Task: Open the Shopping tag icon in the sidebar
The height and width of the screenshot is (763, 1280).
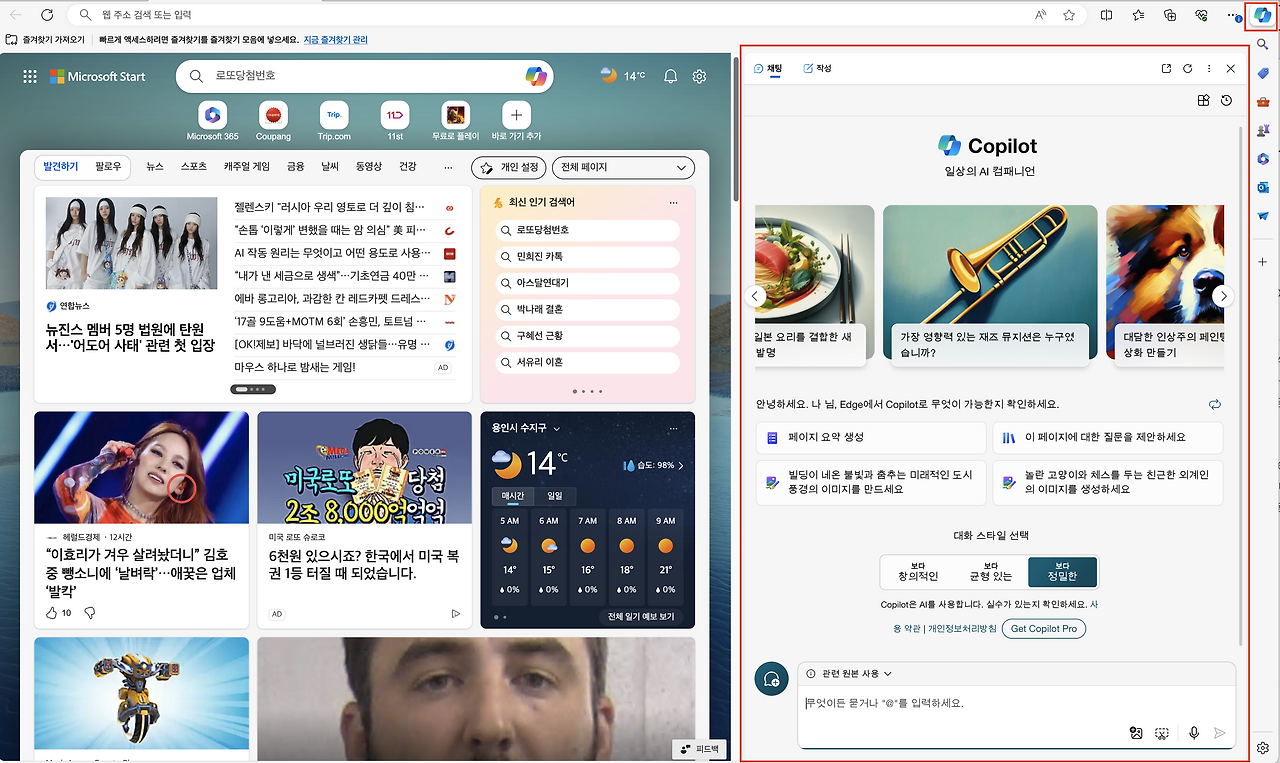Action: (1263, 74)
